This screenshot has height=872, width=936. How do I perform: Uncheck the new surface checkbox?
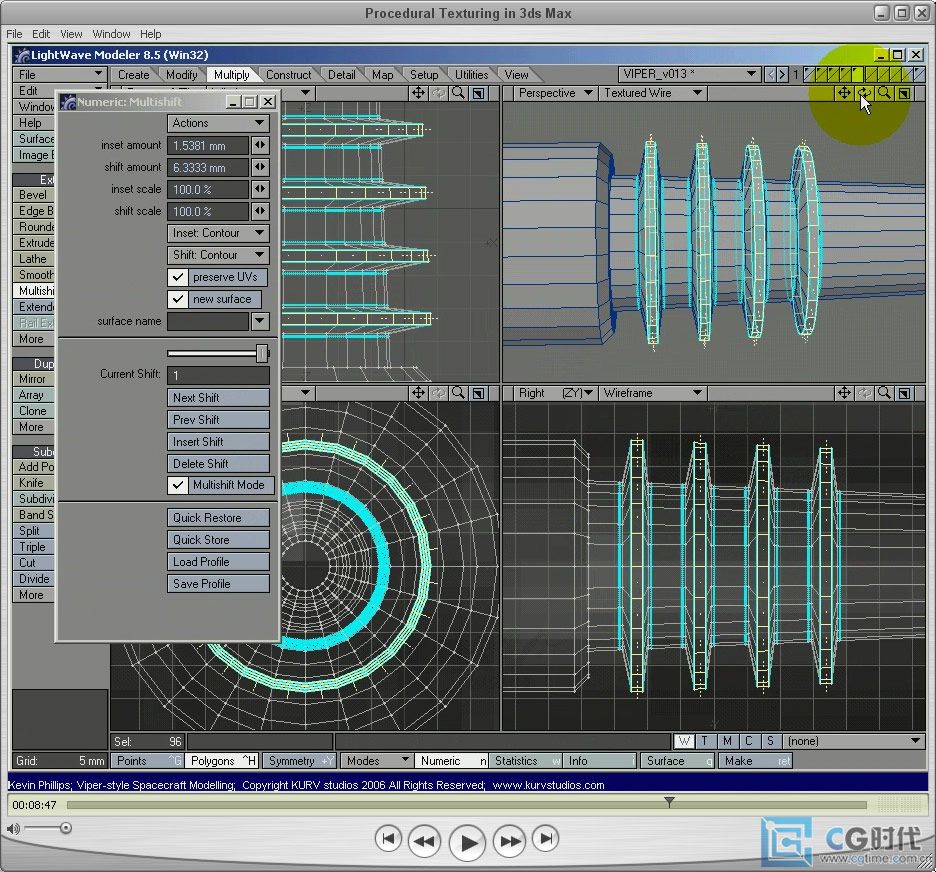click(177, 299)
